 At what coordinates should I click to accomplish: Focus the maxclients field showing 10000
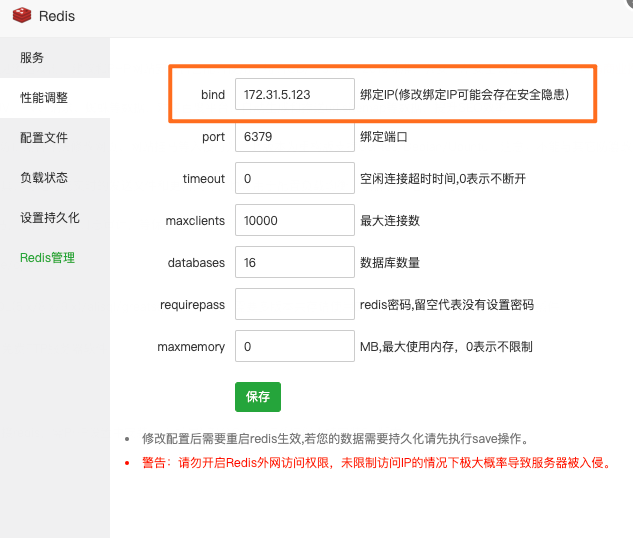(x=295, y=220)
